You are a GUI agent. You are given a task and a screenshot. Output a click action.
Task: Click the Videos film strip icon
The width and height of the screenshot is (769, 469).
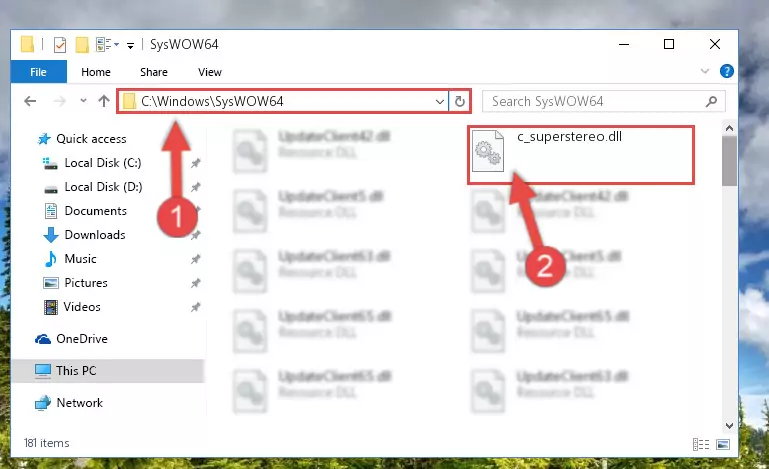pos(51,307)
